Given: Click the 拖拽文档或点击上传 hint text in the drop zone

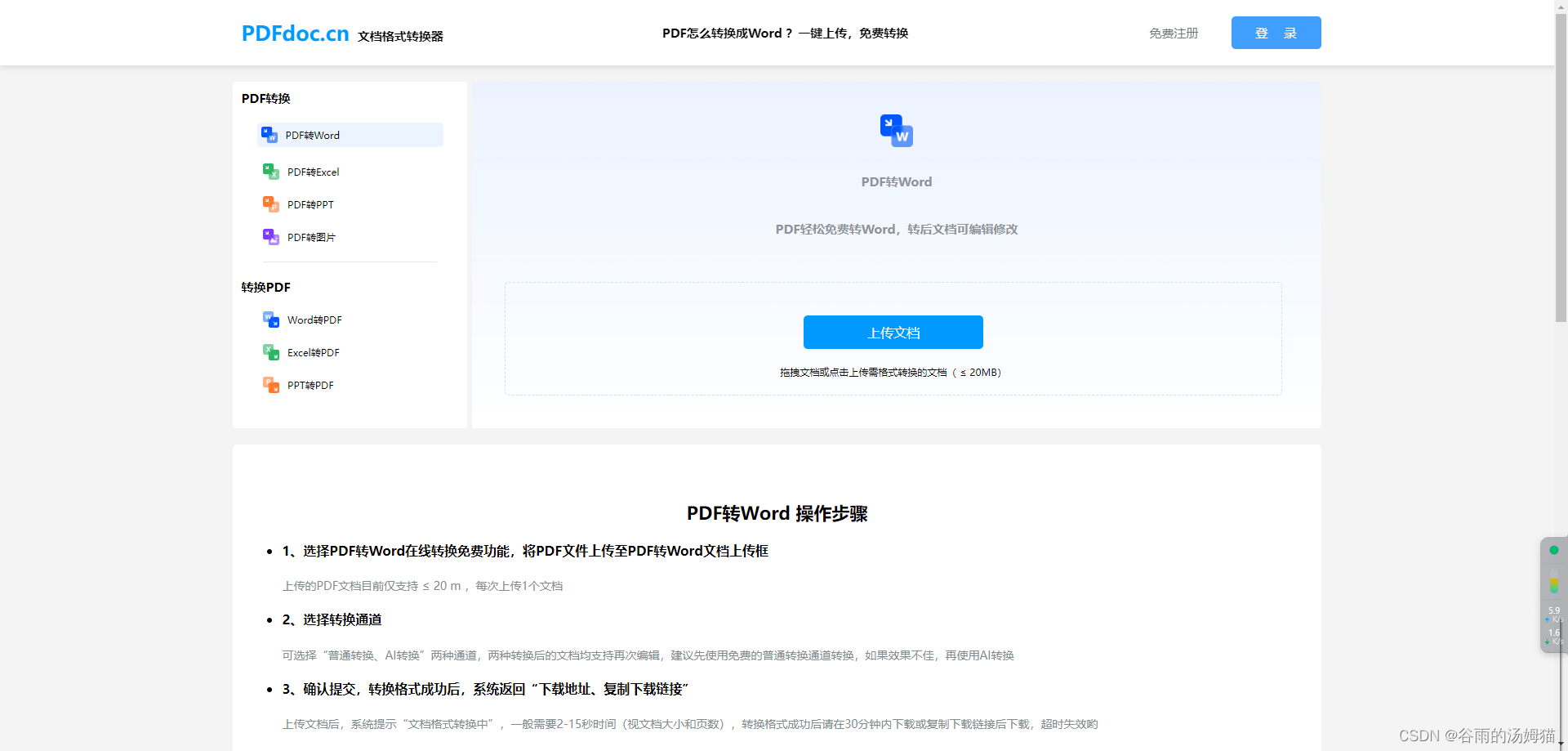Looking at the screenshot, I should click(890, 373).
